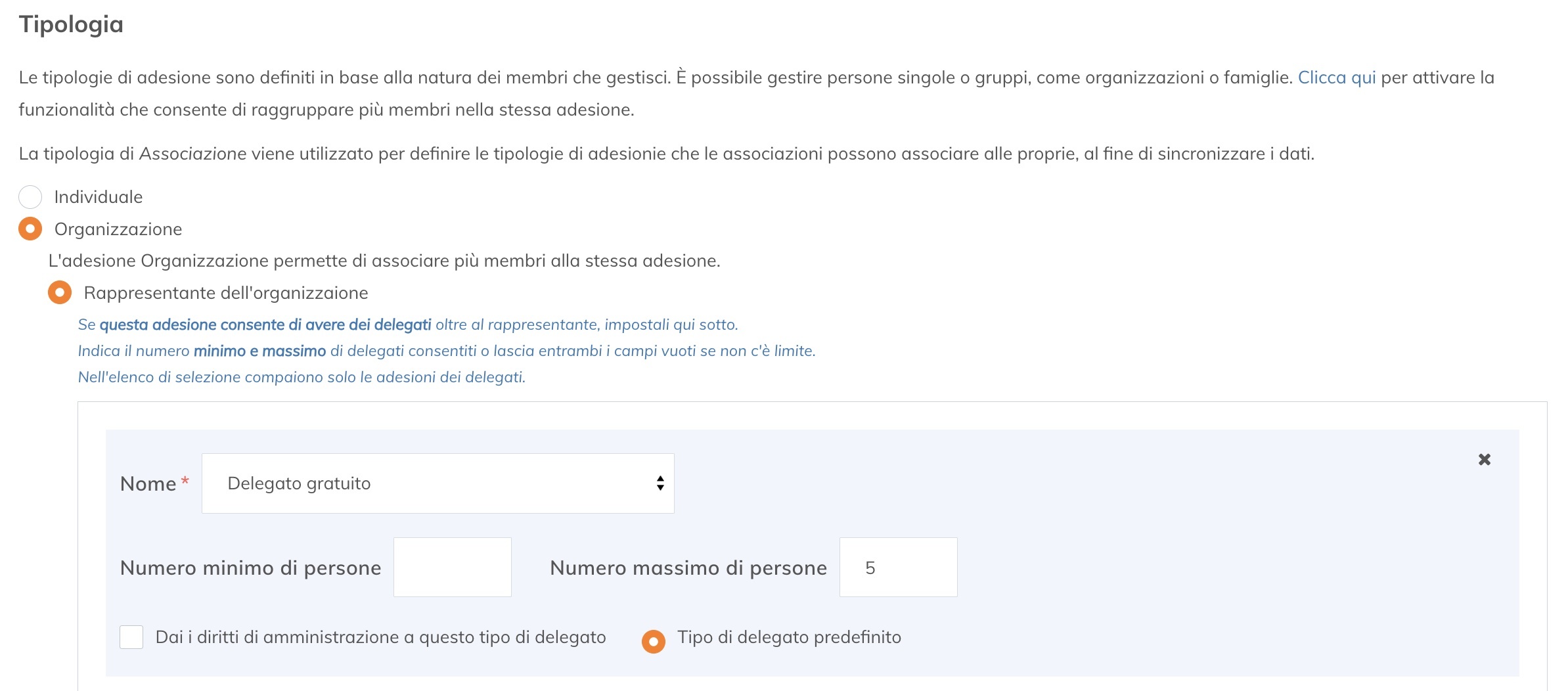Click the Numero minimo di persone label
The width and height of the screenshot is (1568, 691).
[250, 568]
